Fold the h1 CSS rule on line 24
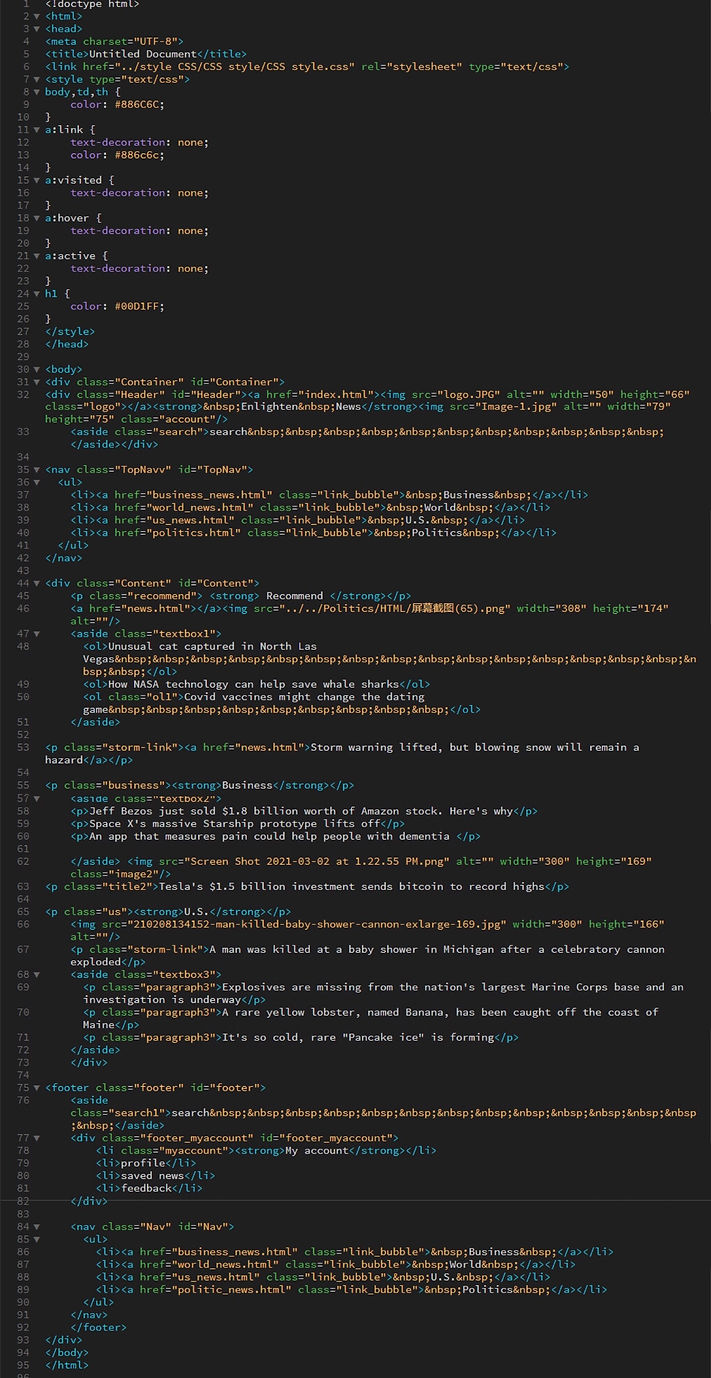Screen dimensions: 711x1378 point(37,294)
